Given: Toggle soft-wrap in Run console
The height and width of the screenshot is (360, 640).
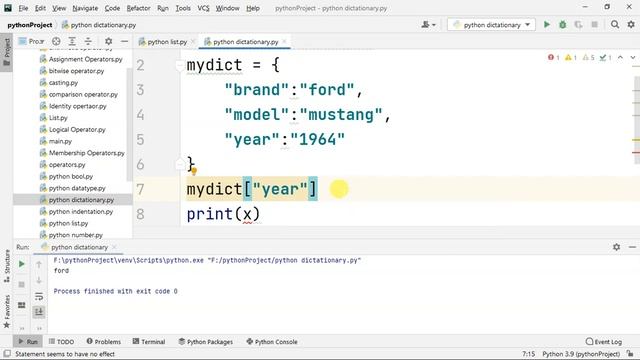Looking at the screenshot, I should click(x=39, y=296).
